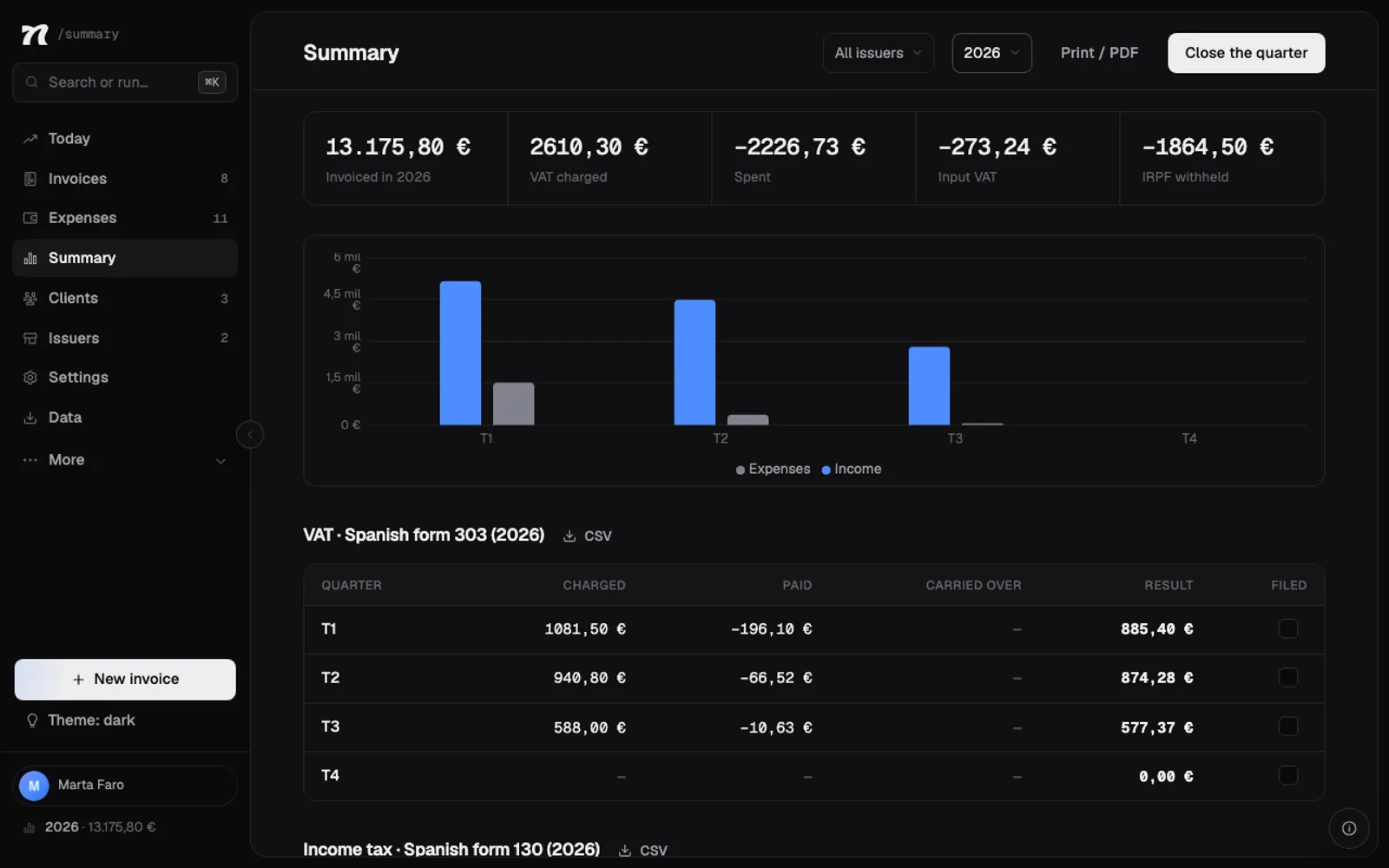Open Clients via its people icon
The image size is (1389, 868).
click(30, 299)
